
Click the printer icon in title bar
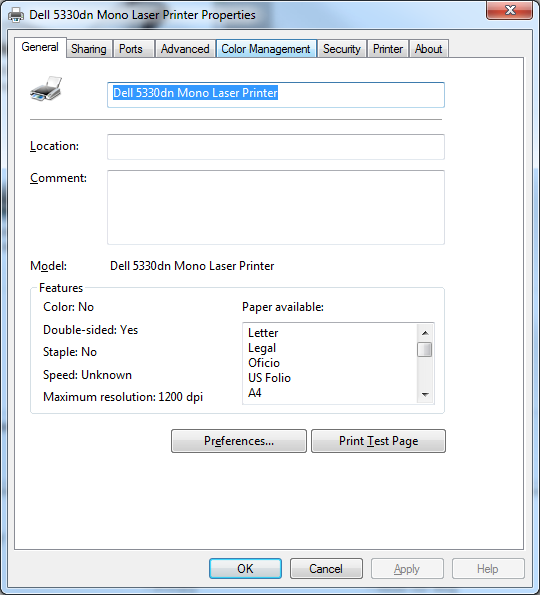(x=16, y=15)
